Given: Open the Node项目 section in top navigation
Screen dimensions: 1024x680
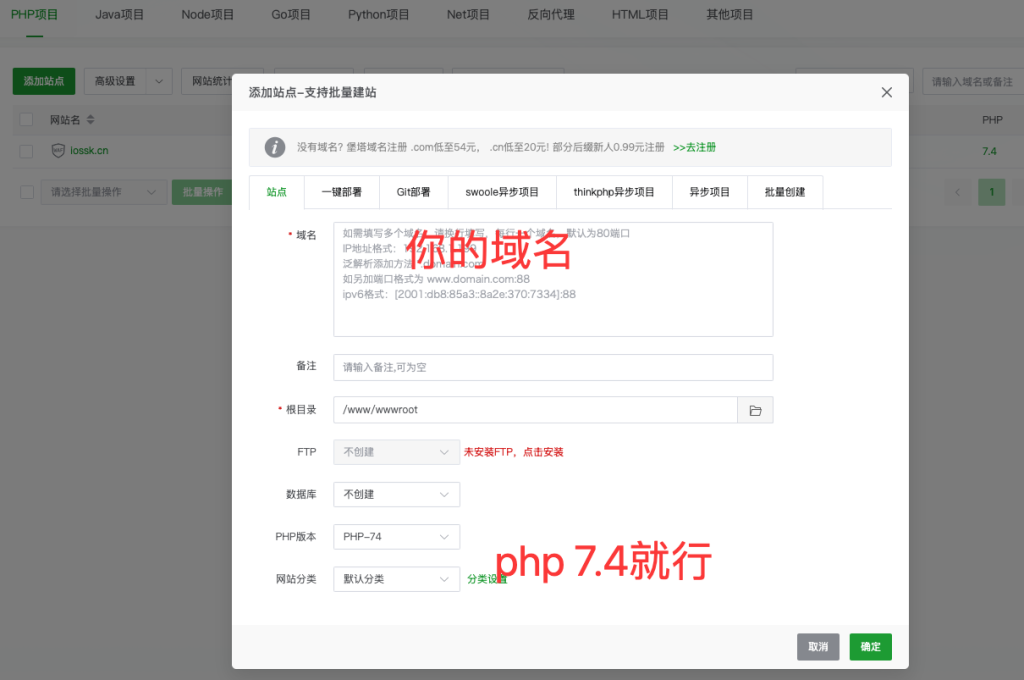Looking at the screenshot, I should click(x=207, y=14).
